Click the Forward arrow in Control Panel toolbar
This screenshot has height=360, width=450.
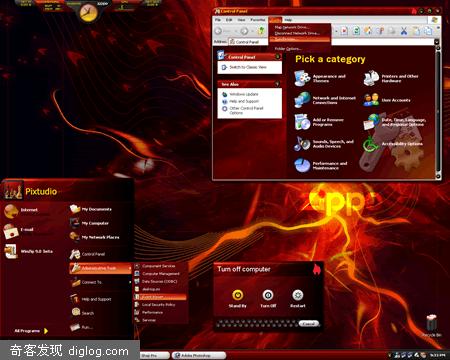tap(244, 31)
